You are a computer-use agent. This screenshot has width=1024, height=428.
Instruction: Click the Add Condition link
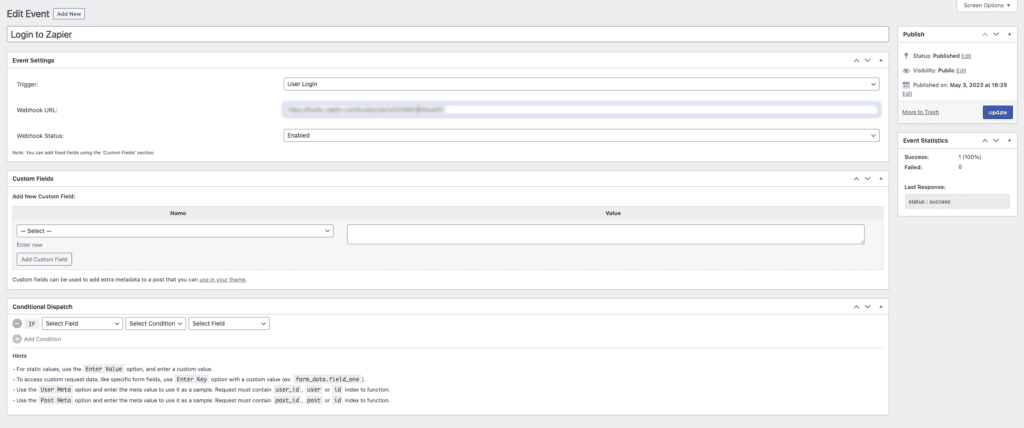point(42,339)
